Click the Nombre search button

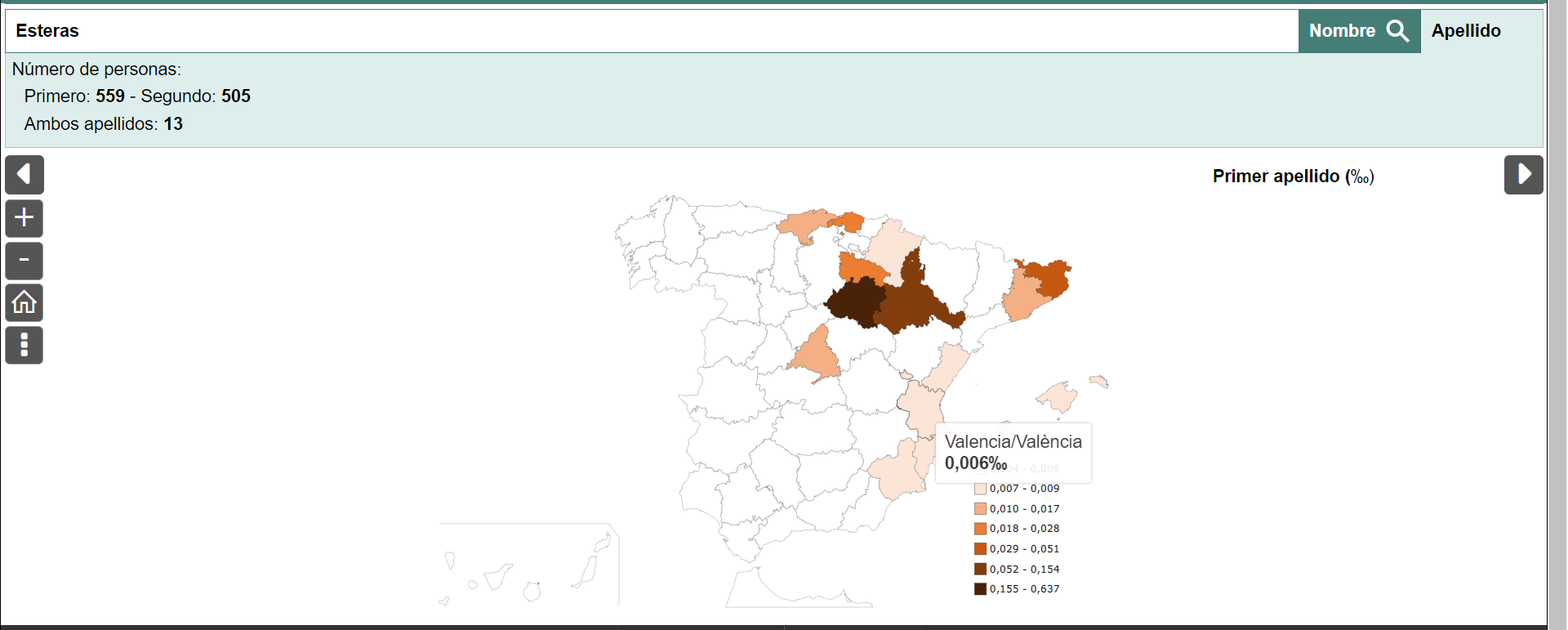click(1360, 31)
